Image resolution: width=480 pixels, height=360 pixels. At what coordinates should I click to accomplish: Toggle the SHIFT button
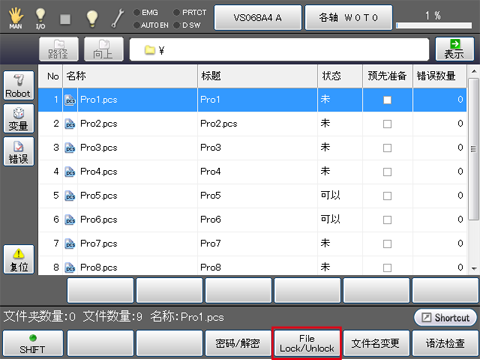tap(33, 343)
